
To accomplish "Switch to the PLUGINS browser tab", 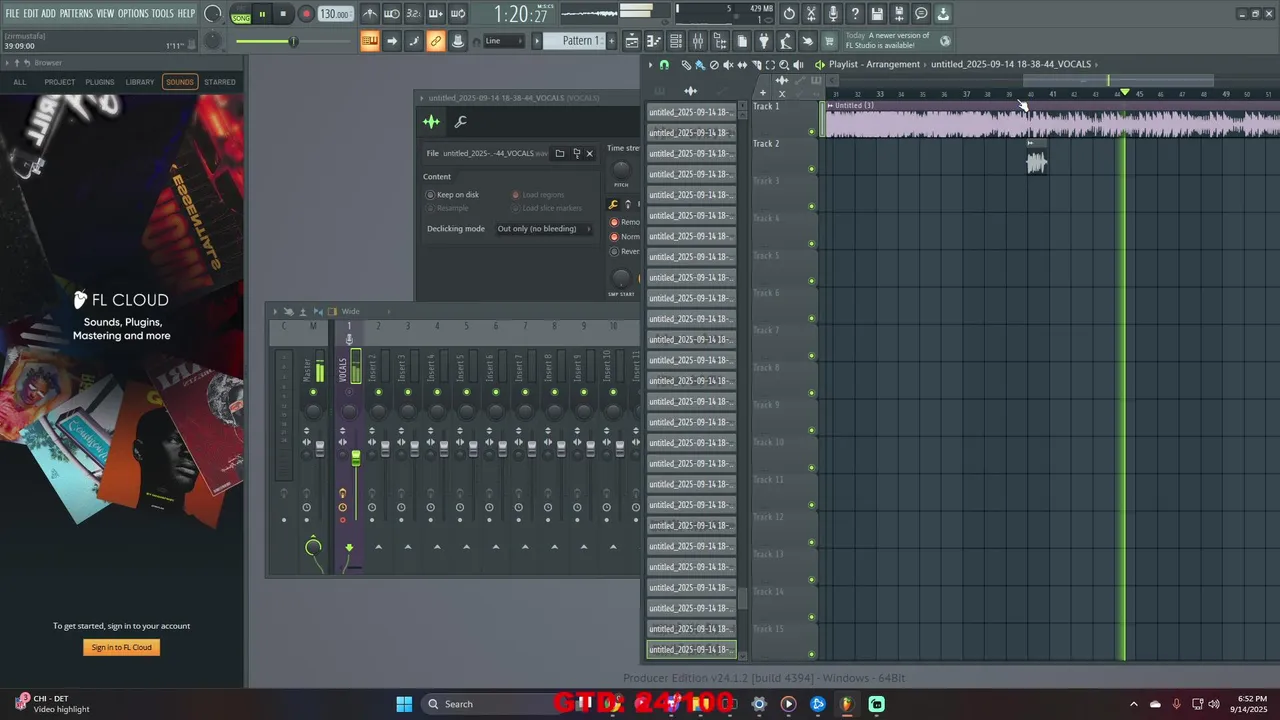I will [x=100, y=82].
